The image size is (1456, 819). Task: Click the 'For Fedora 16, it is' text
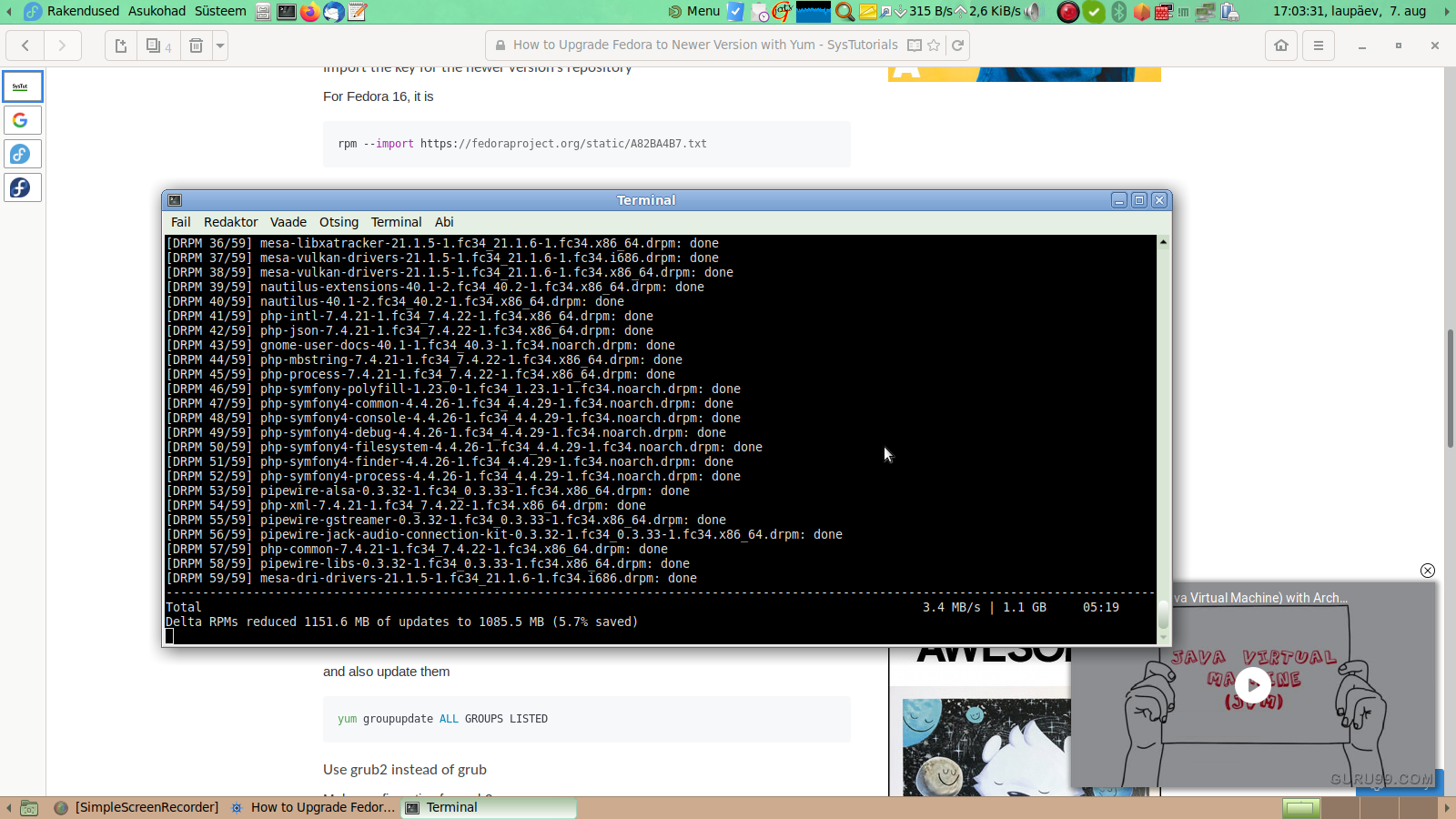tap(379, 96)
